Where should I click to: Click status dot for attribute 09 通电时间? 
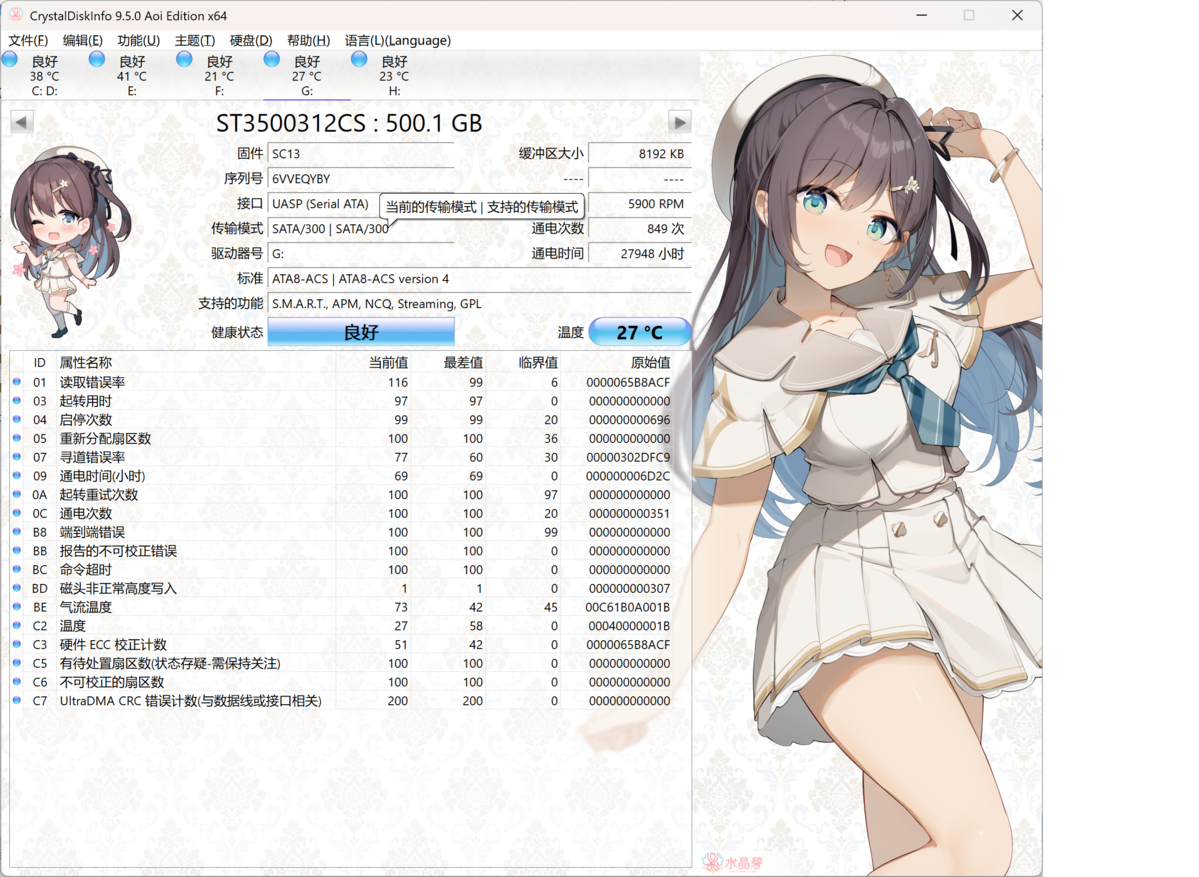tap(17, 476)
